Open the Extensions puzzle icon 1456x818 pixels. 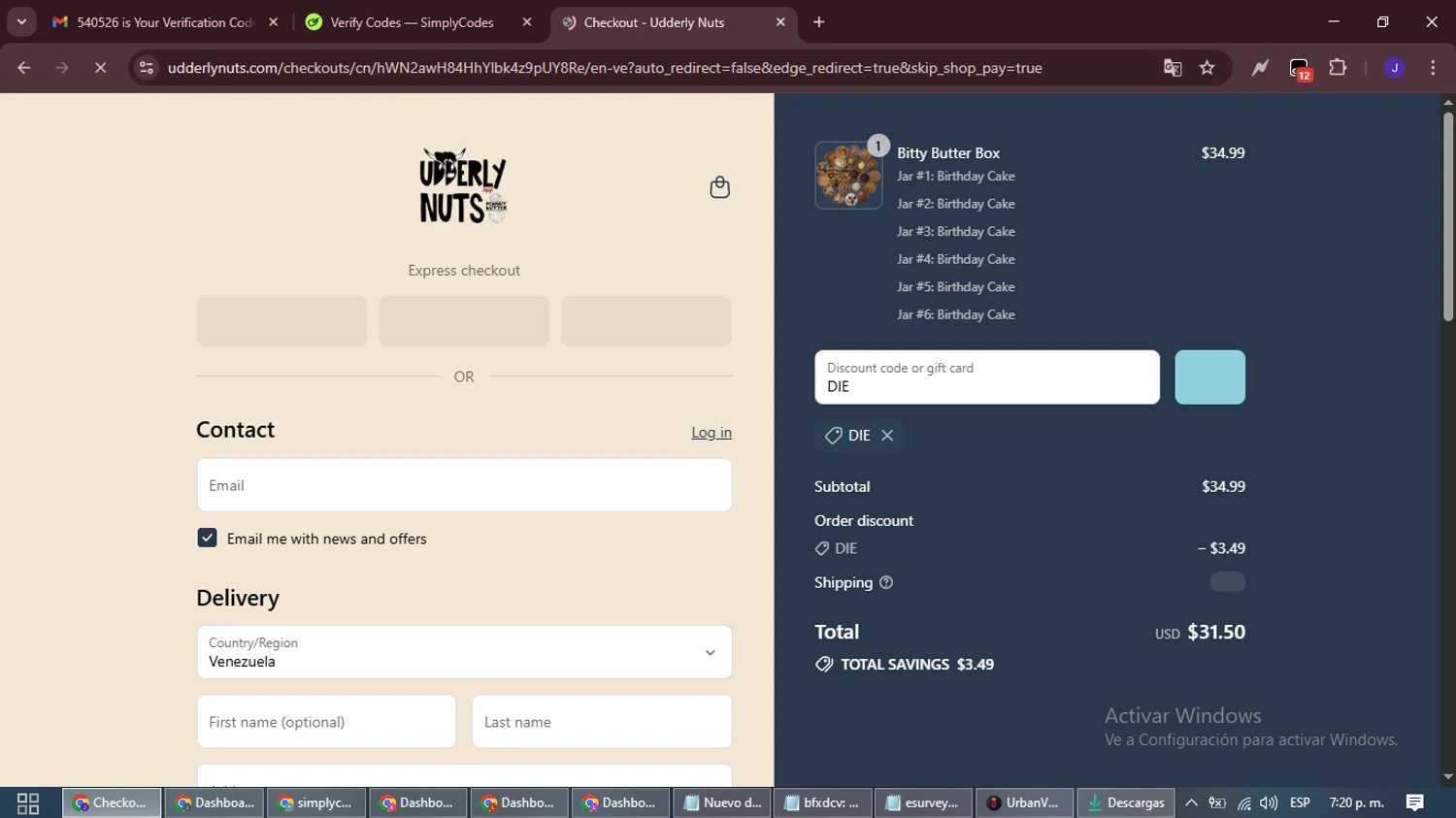tap(1338, 68)
